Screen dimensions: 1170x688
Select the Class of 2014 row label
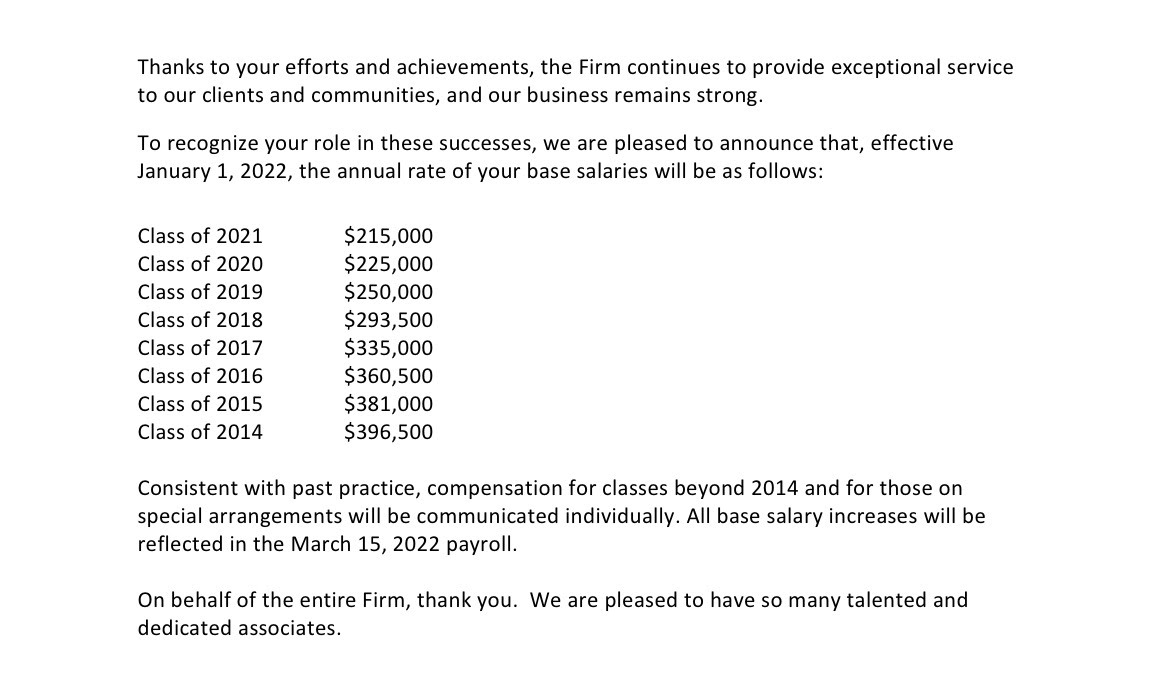click(x=200, y=432)
